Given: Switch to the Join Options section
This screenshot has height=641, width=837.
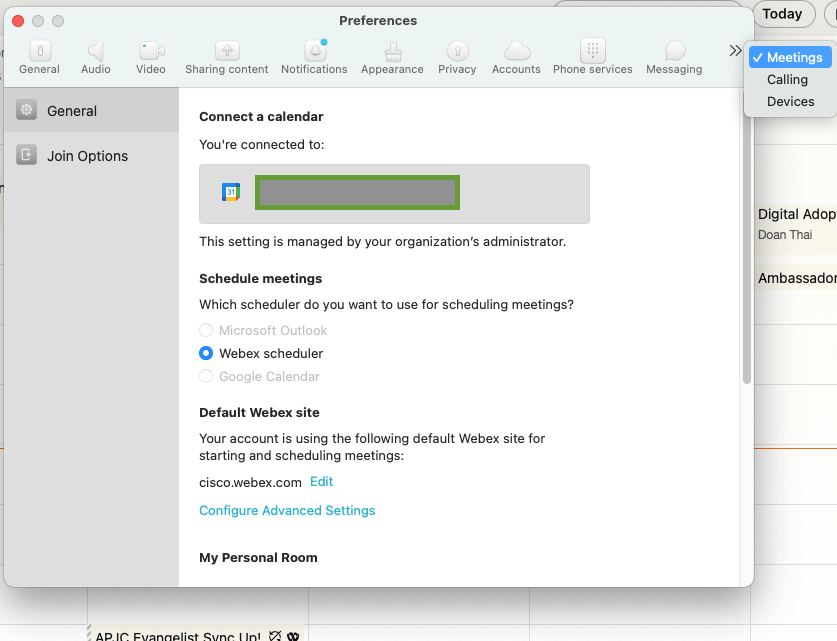Looking at the screenshot, I should click(88, 156).
